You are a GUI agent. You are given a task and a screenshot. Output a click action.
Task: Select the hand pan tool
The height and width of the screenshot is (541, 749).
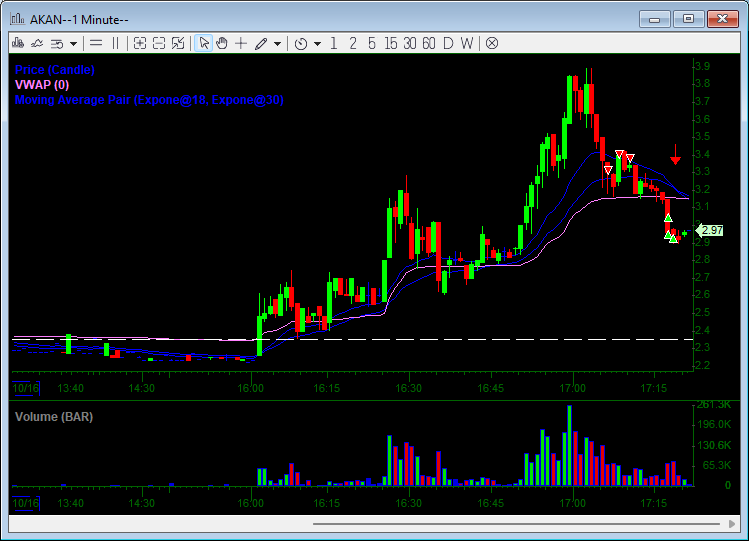tap(222, 43)
